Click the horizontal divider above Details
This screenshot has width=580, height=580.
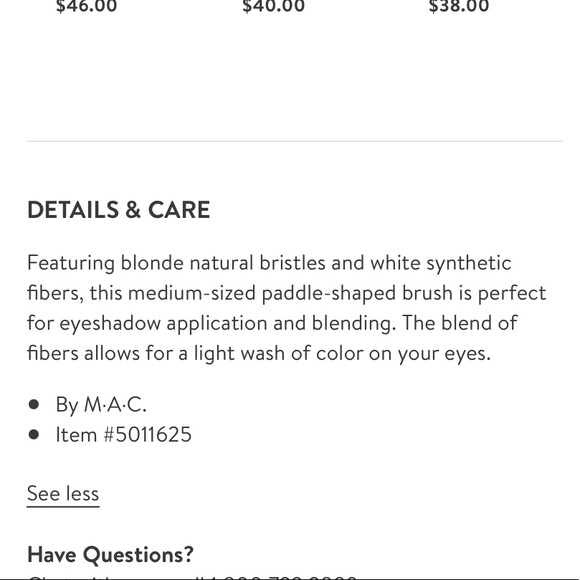pyautogui.click(x=294, y=141)
